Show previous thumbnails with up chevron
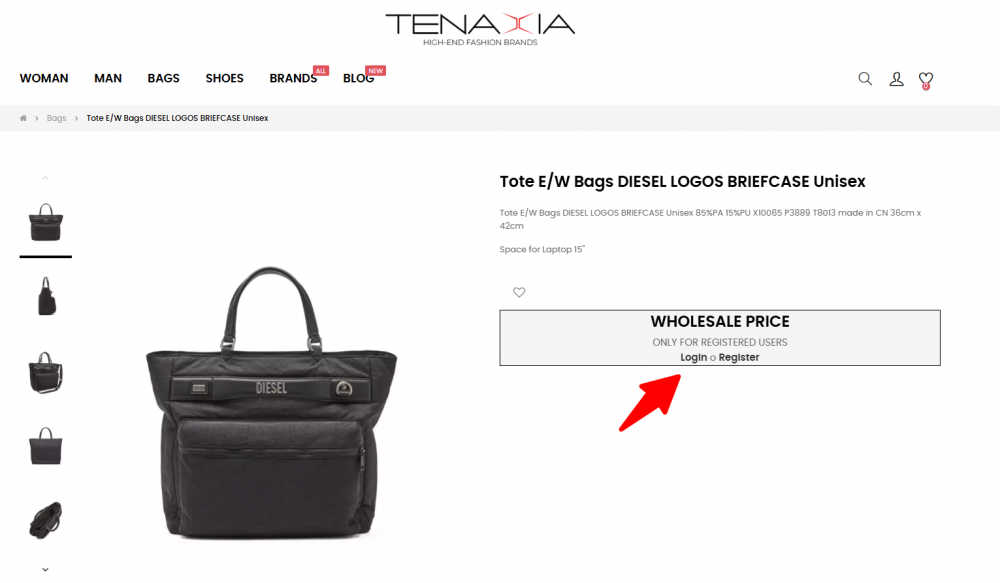 (45, 178)
